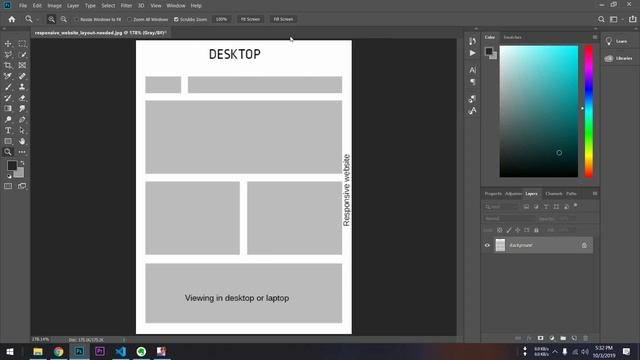Open the Paragraph panel icon
640x360 pixels.
point(472,82)
